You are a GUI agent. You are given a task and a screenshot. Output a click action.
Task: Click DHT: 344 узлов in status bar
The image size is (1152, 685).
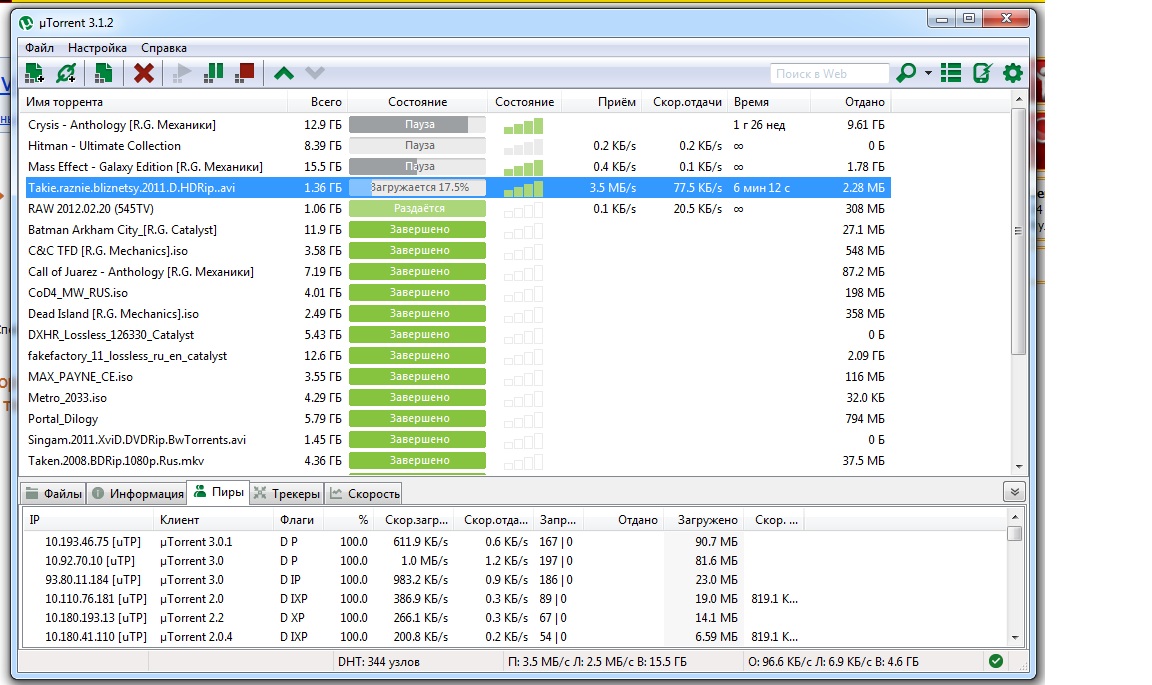378,661
